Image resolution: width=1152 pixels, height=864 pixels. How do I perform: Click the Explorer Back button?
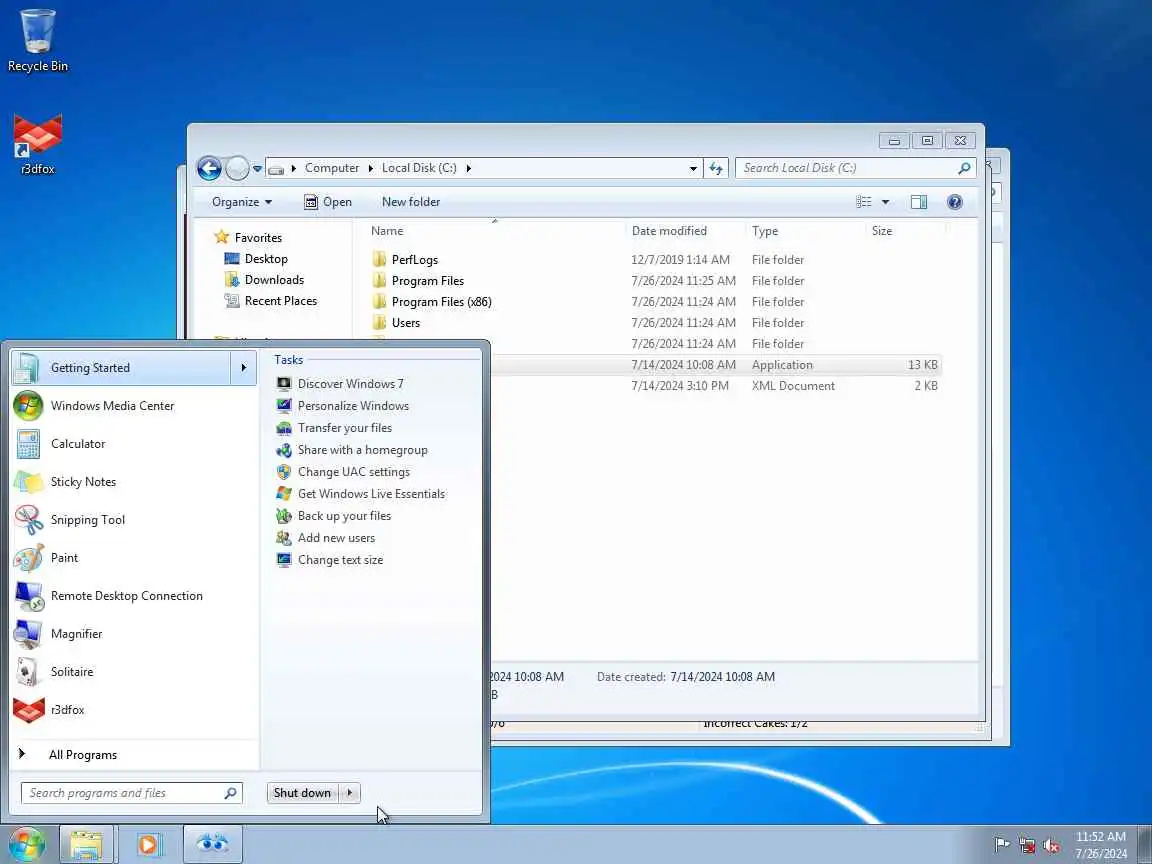point(209,168)
